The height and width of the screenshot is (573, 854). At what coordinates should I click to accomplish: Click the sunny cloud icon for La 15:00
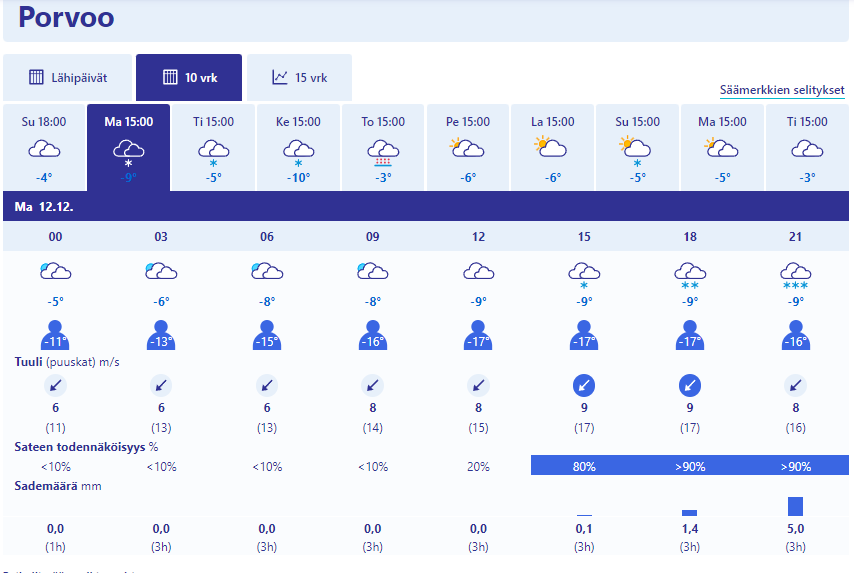click(x=552, y=148)
